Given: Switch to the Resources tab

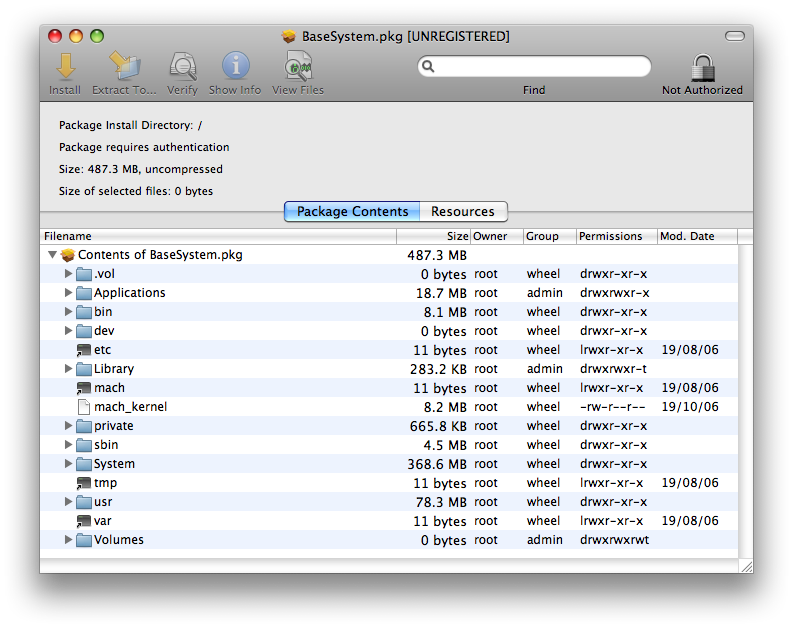Looking at the screenshot, I should pos(462,212).
